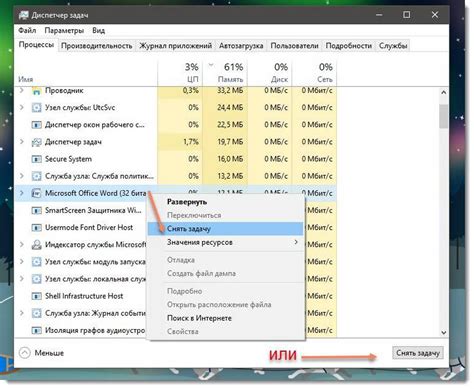Image resolution: width=474 pixels, height=389 pixels.
Task: Open the Службы tab
Action: pos(393,46)
